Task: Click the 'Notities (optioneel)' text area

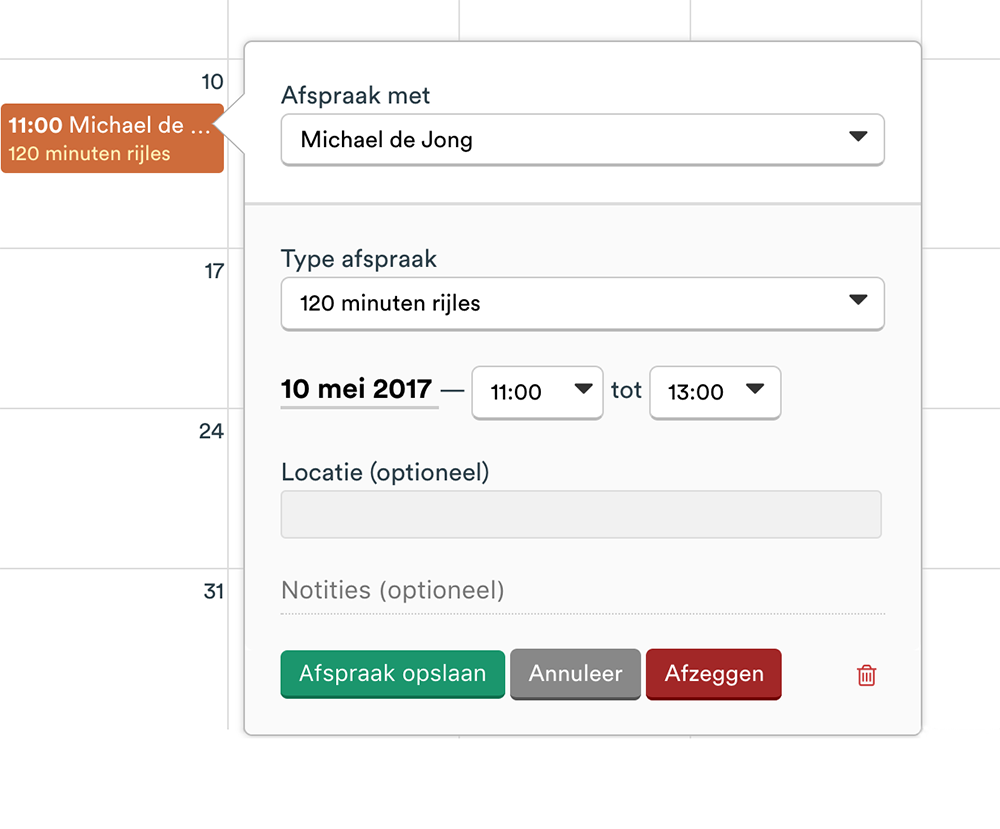Action: click(582, 590)
